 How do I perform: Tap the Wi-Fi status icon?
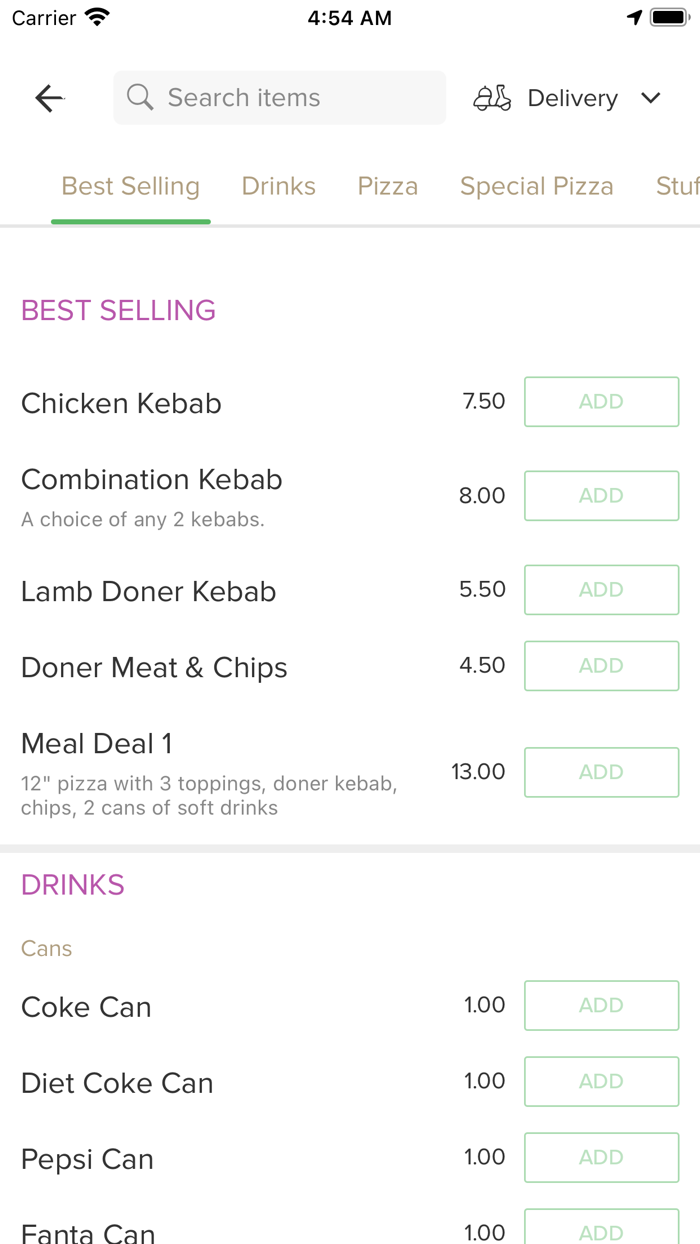(x=97, y=18)
